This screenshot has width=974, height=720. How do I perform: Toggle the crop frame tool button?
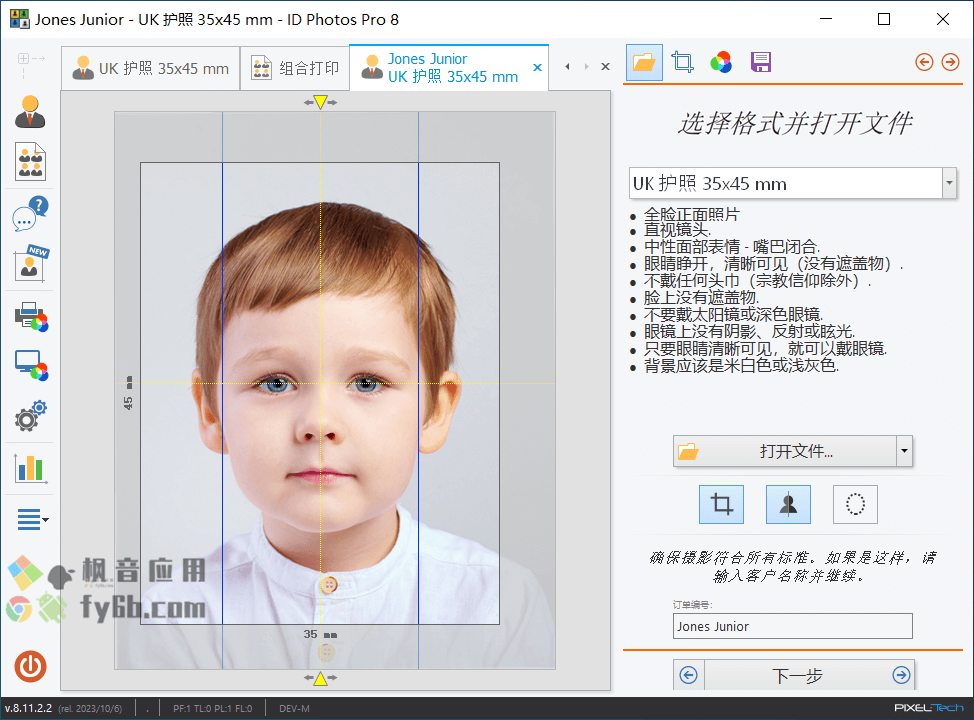[x=721, y=504]
